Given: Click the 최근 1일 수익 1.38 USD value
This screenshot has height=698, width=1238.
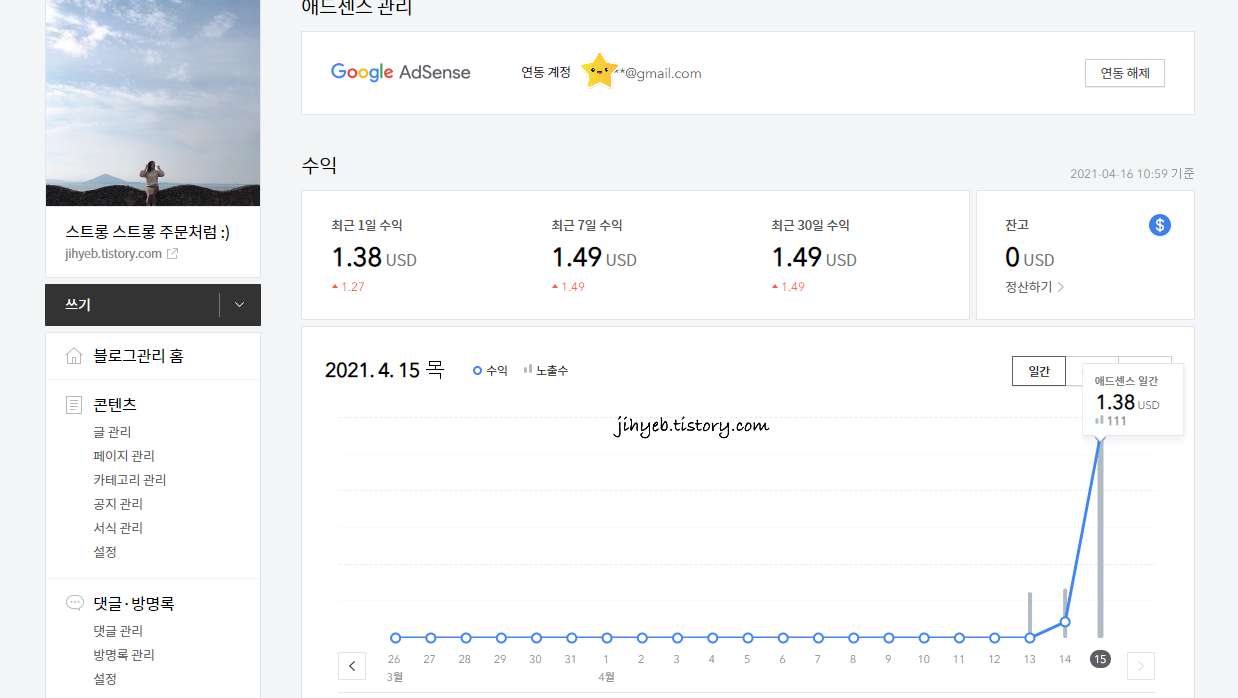Looking at the screenshot, I should pyautogui.click(x=374, y=258).
